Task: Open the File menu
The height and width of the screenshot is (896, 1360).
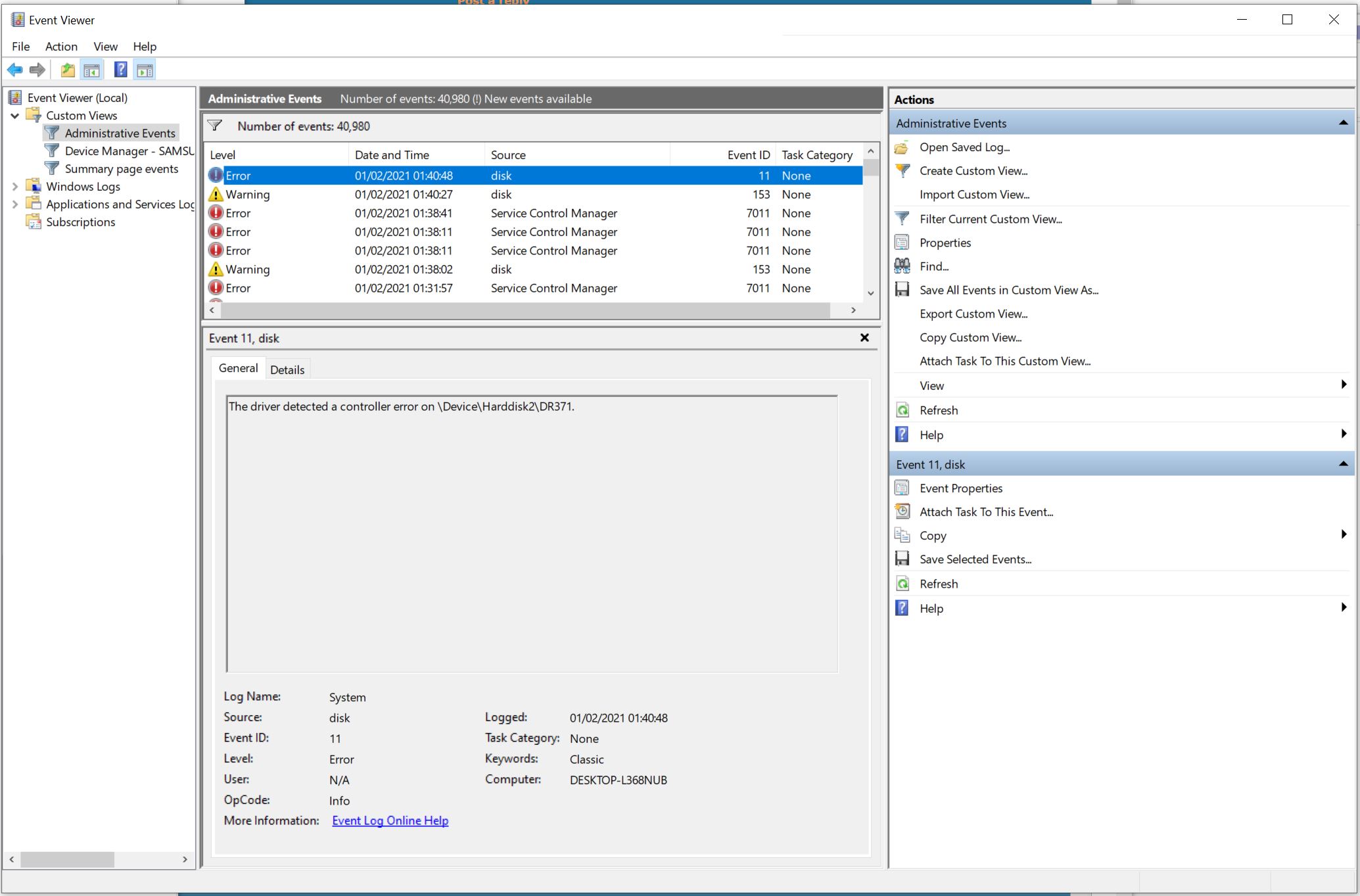Action: (x=21, y=47)
